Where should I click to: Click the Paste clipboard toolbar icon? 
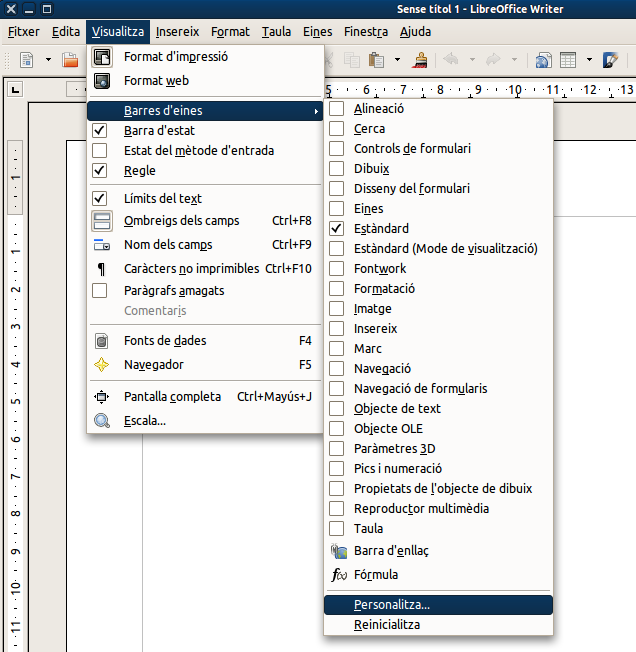tap(376, 60)
